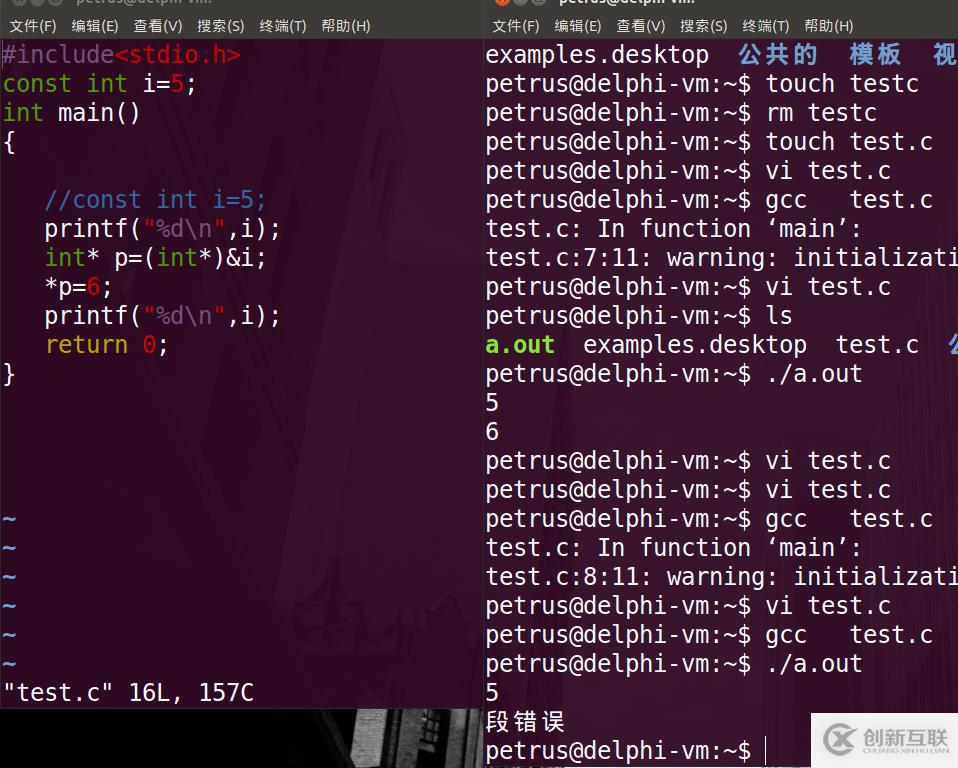958x768 pixels.
Task: Click the closing brace '}' of main in vim
Action: pos(9,374)
